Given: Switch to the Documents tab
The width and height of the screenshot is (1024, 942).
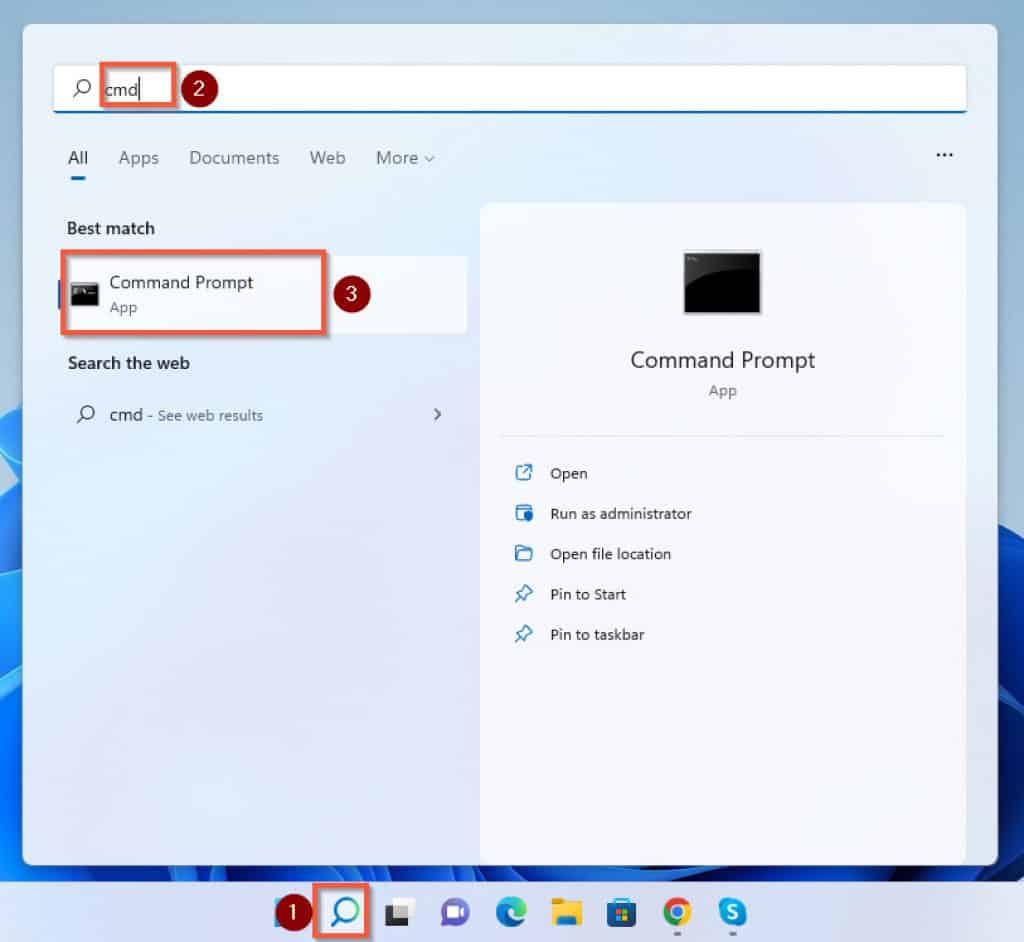Looking at the screenshot, I should [x=234, y=158].
